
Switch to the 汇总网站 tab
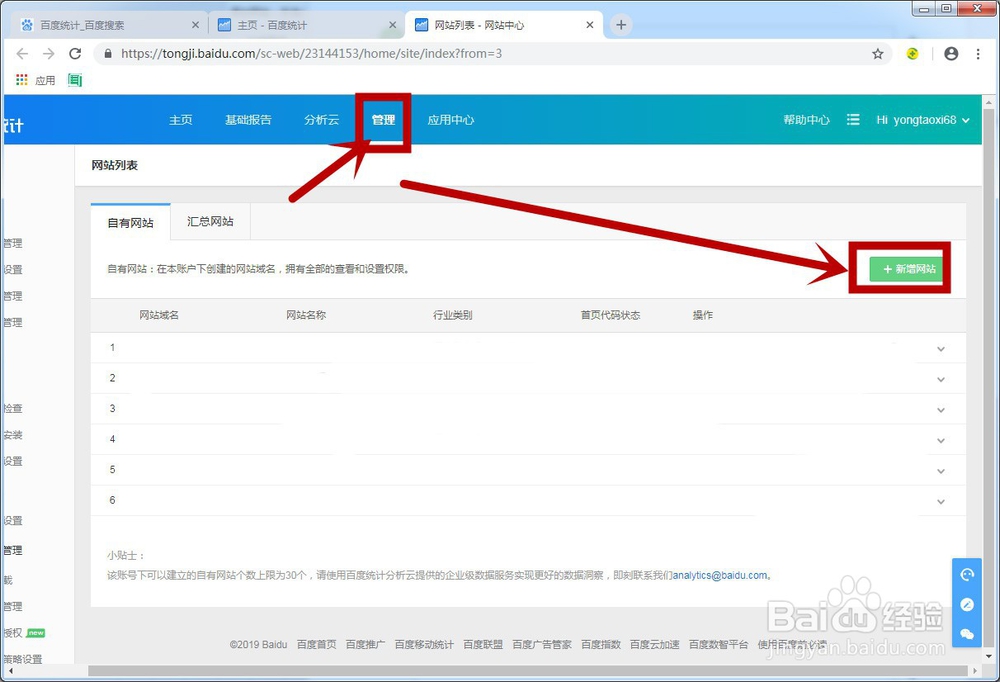point(208,221)
